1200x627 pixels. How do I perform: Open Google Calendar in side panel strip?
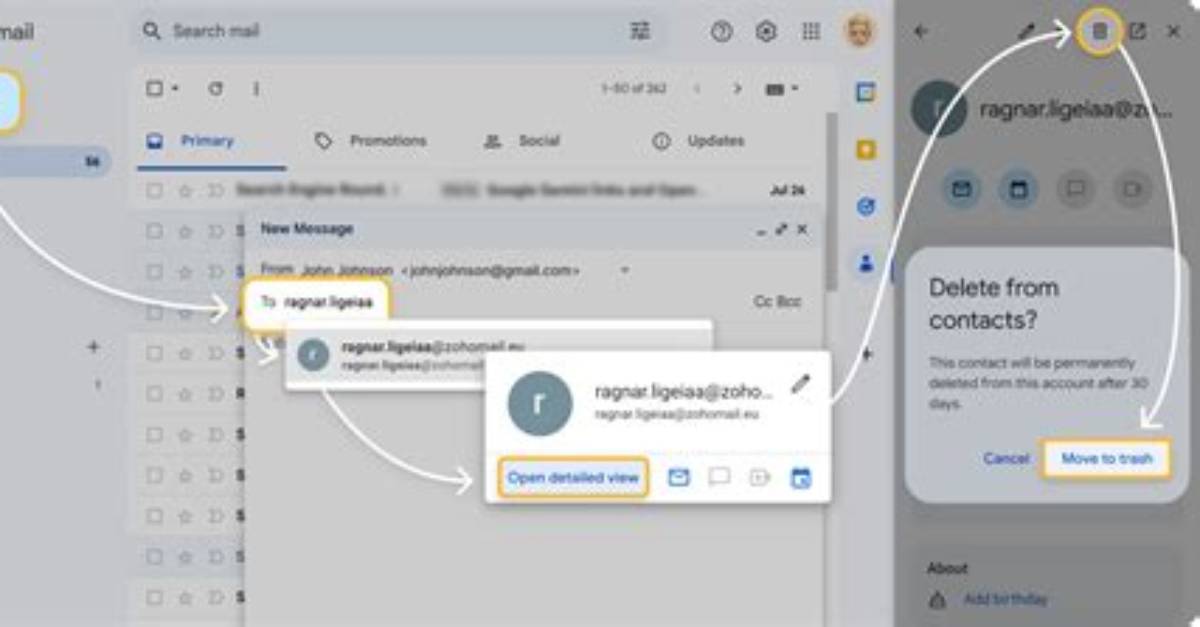(866, 93)
